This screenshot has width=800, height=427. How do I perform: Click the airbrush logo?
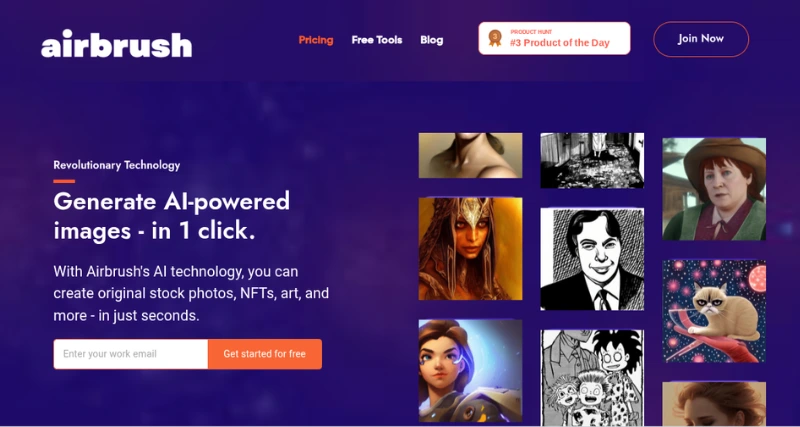tap(116, 44)
